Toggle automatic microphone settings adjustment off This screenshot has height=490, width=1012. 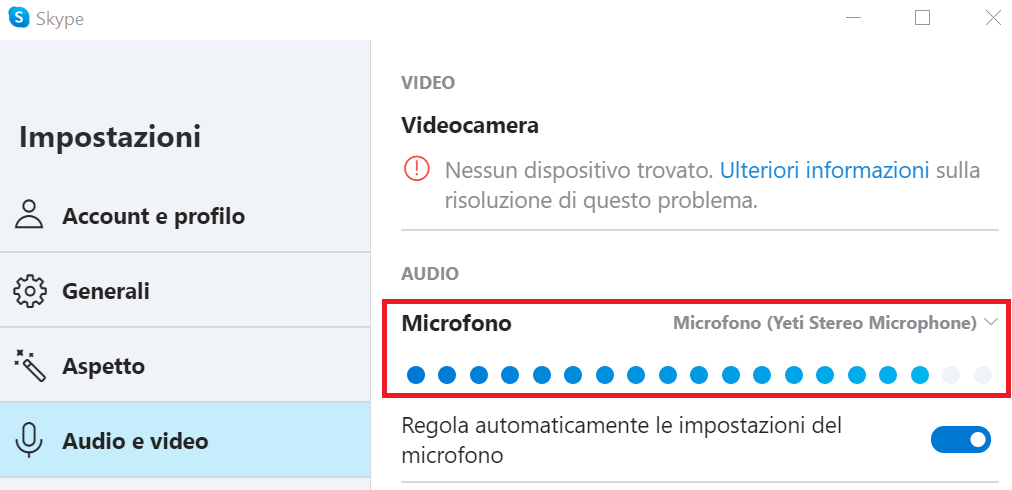[960, 439]
